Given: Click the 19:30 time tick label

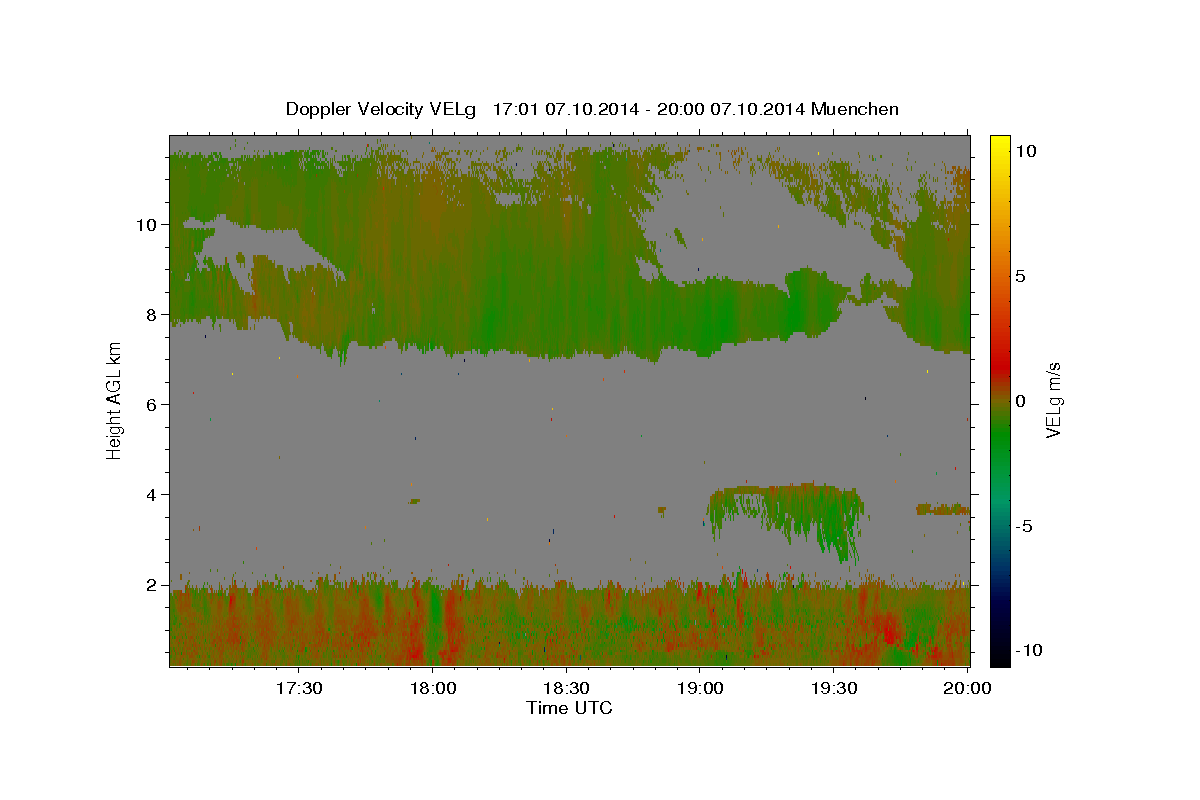Looking at the screenshot, I should (x=834, y=688).
